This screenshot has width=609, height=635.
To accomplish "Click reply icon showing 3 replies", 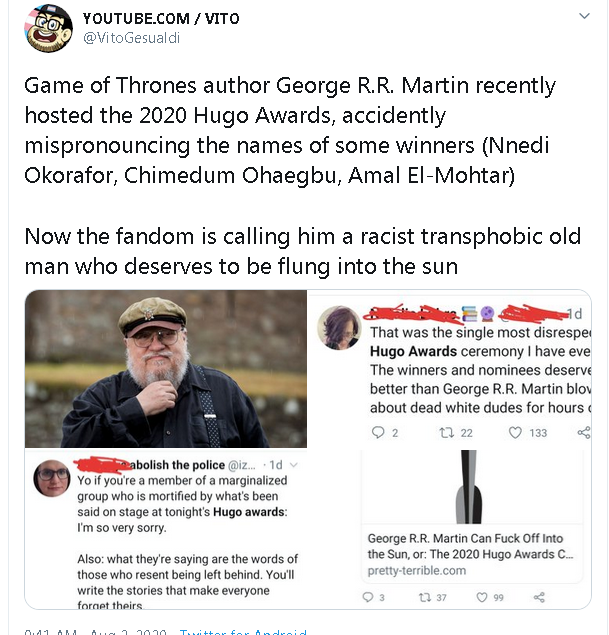I will (372, 597).
